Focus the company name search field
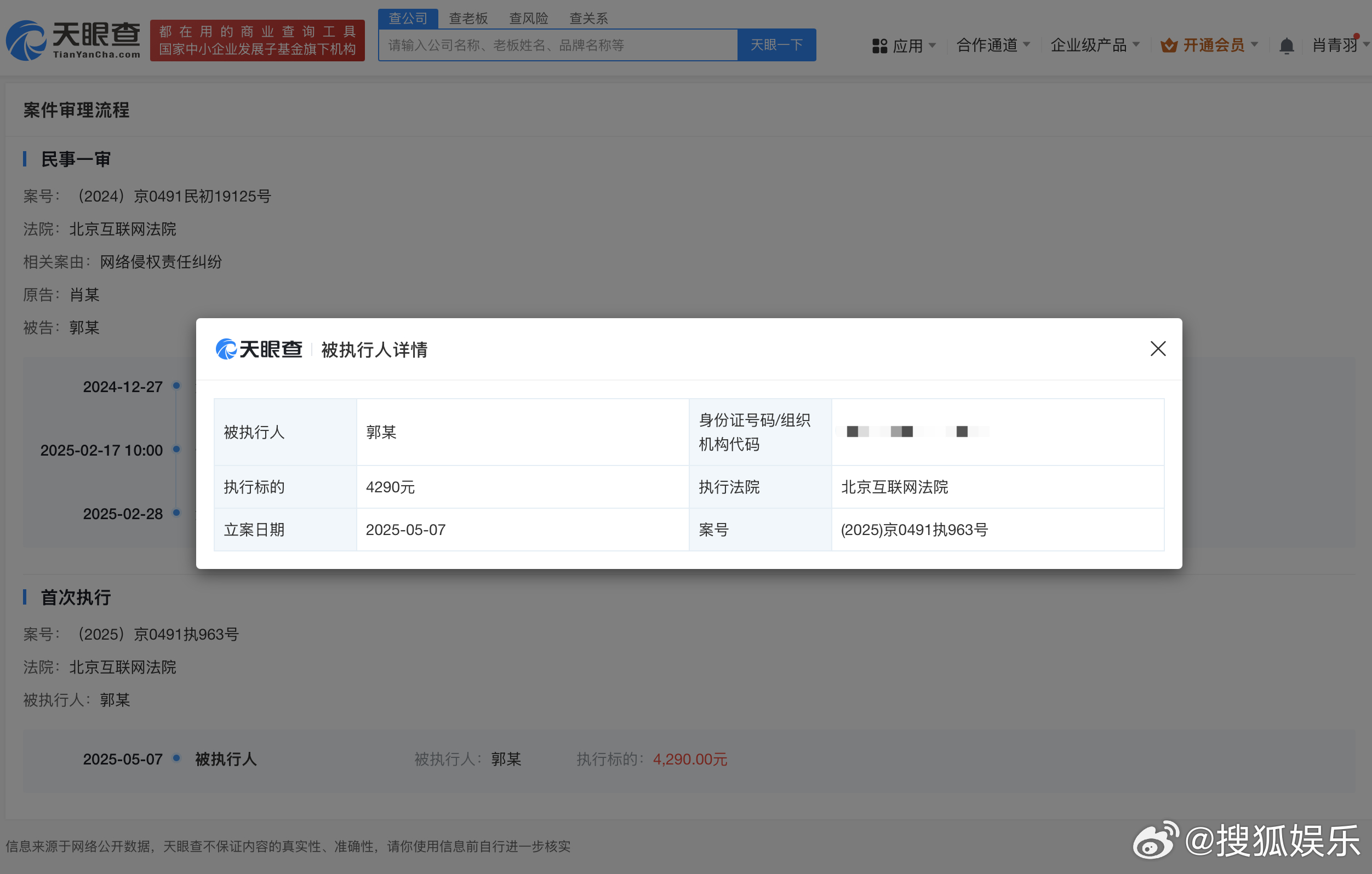The image size is (1372, 874). tap(557, 45)
